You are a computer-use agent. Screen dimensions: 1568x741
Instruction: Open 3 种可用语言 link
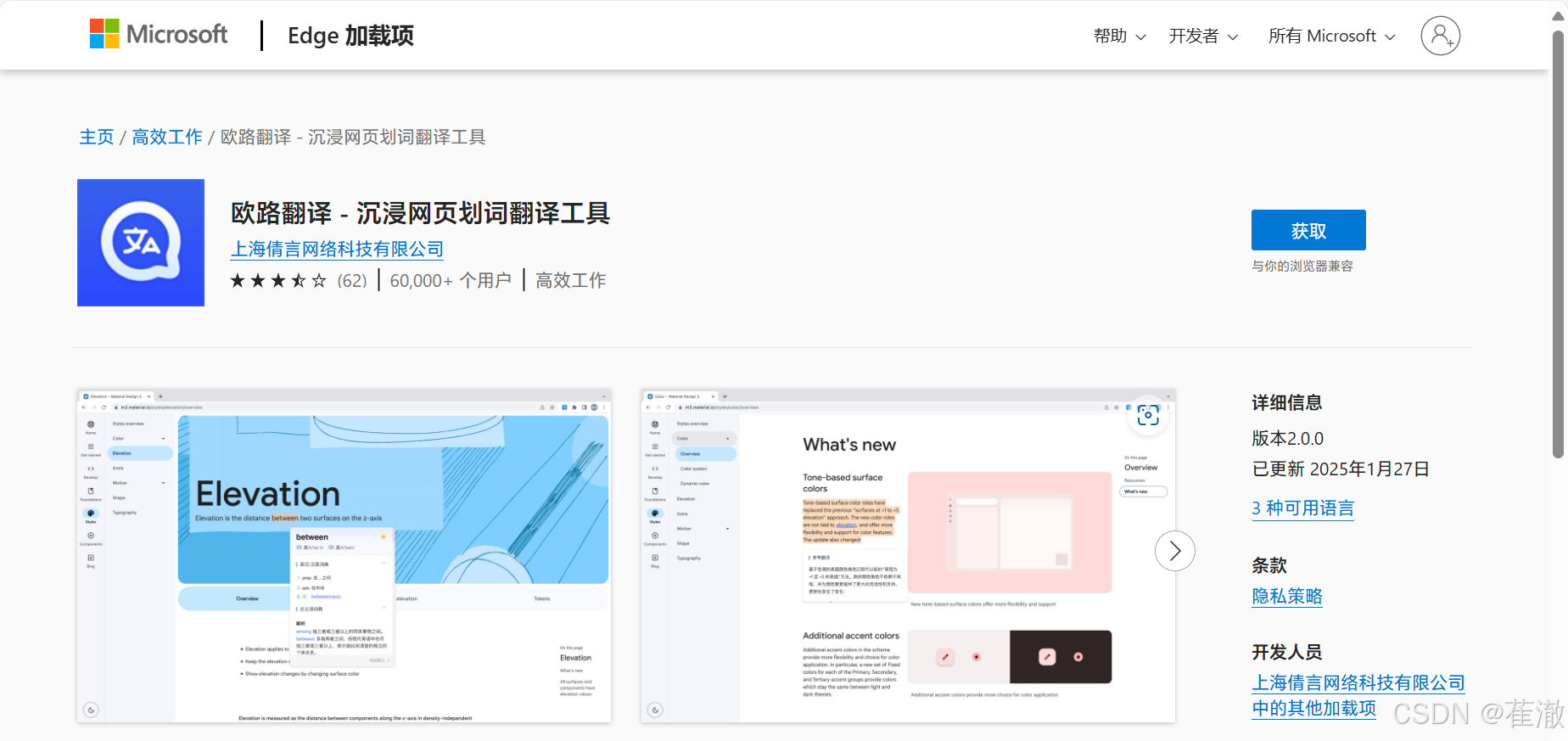point(1303,508)
